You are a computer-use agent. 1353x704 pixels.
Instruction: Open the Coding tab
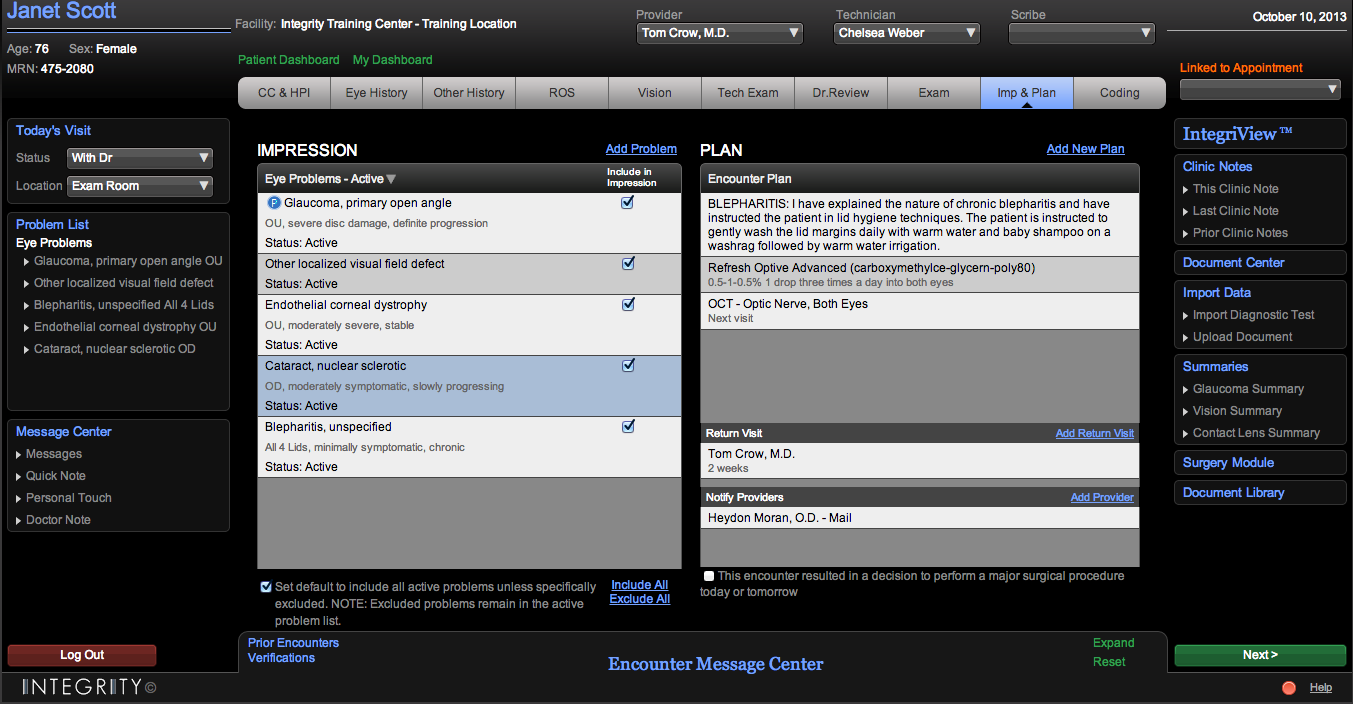[x=1119, y=93]
